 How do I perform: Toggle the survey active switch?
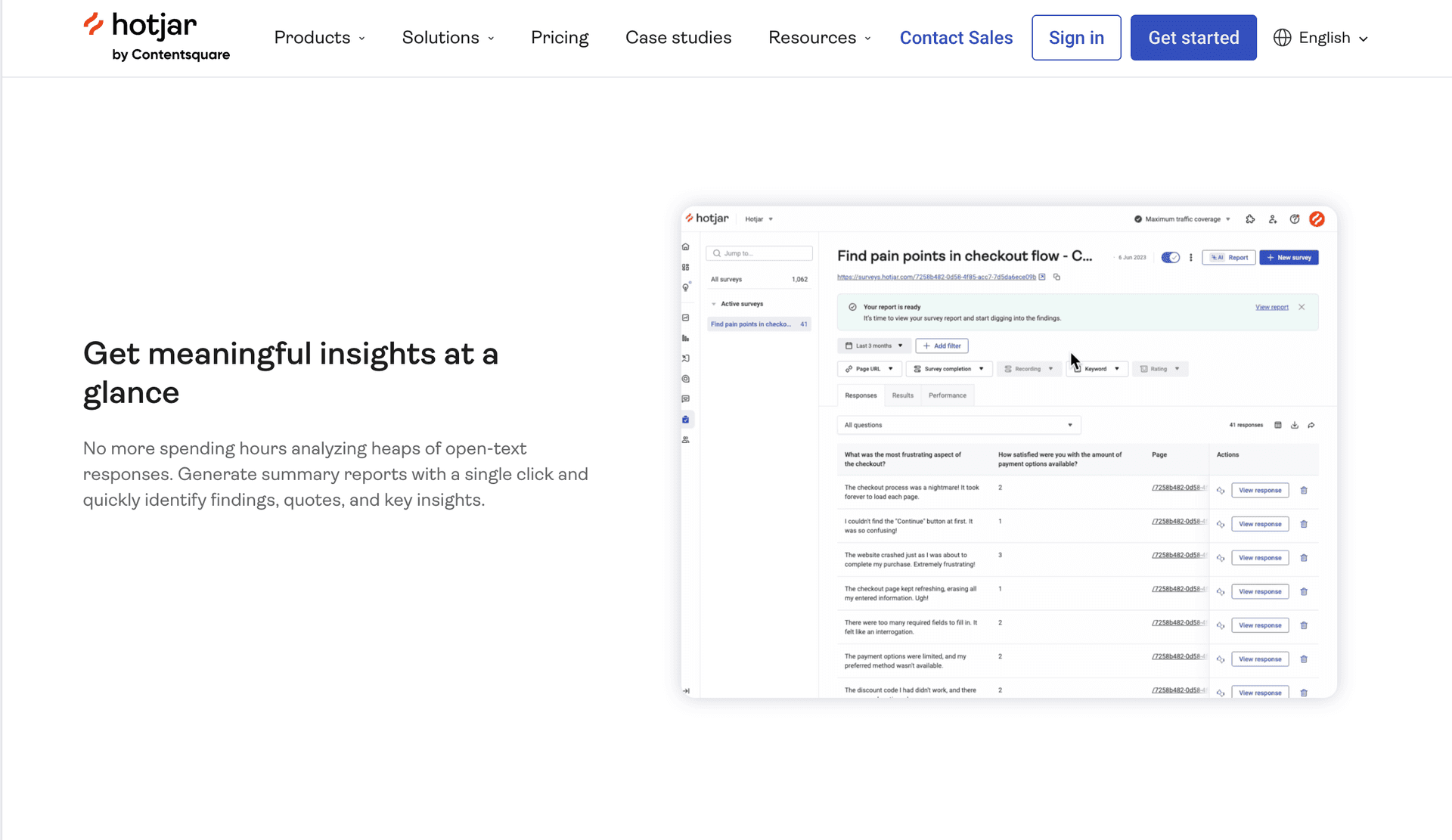[1170, 258]
